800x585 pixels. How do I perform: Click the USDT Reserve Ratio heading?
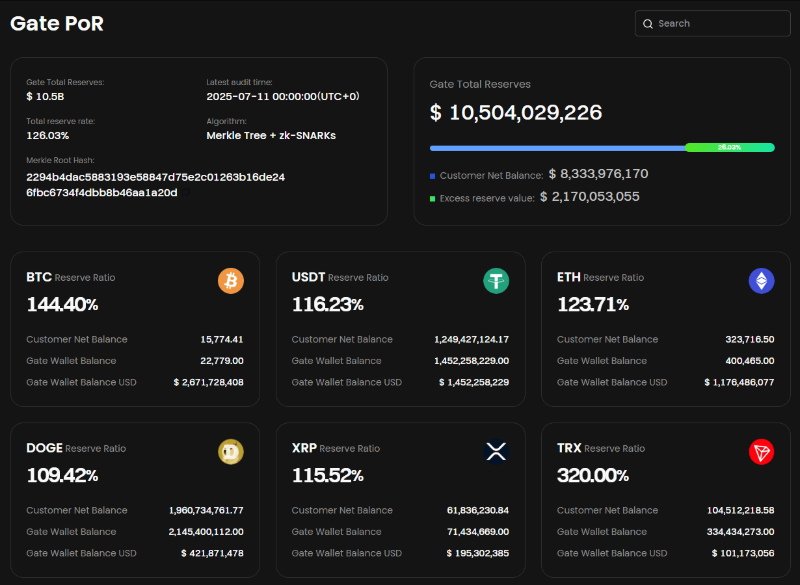pyautogui.click(x=340, y=277)
